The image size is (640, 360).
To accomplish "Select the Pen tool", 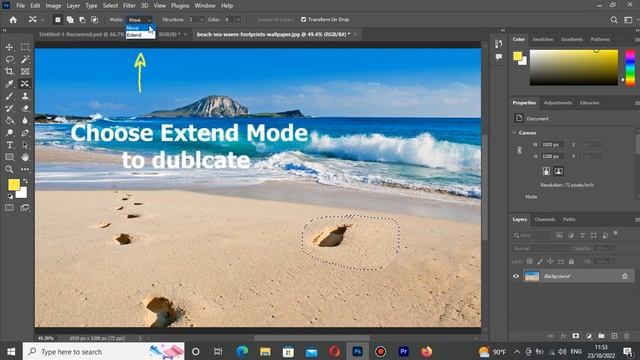I will click(25, 133).
